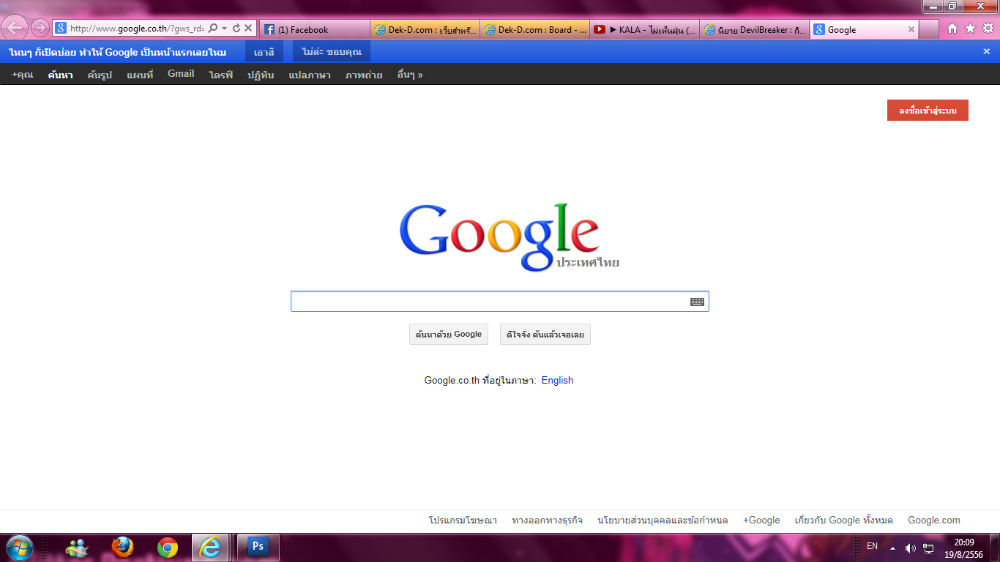
Task: Open ภาพถ่าย photos link
Action: click(364, 75)
